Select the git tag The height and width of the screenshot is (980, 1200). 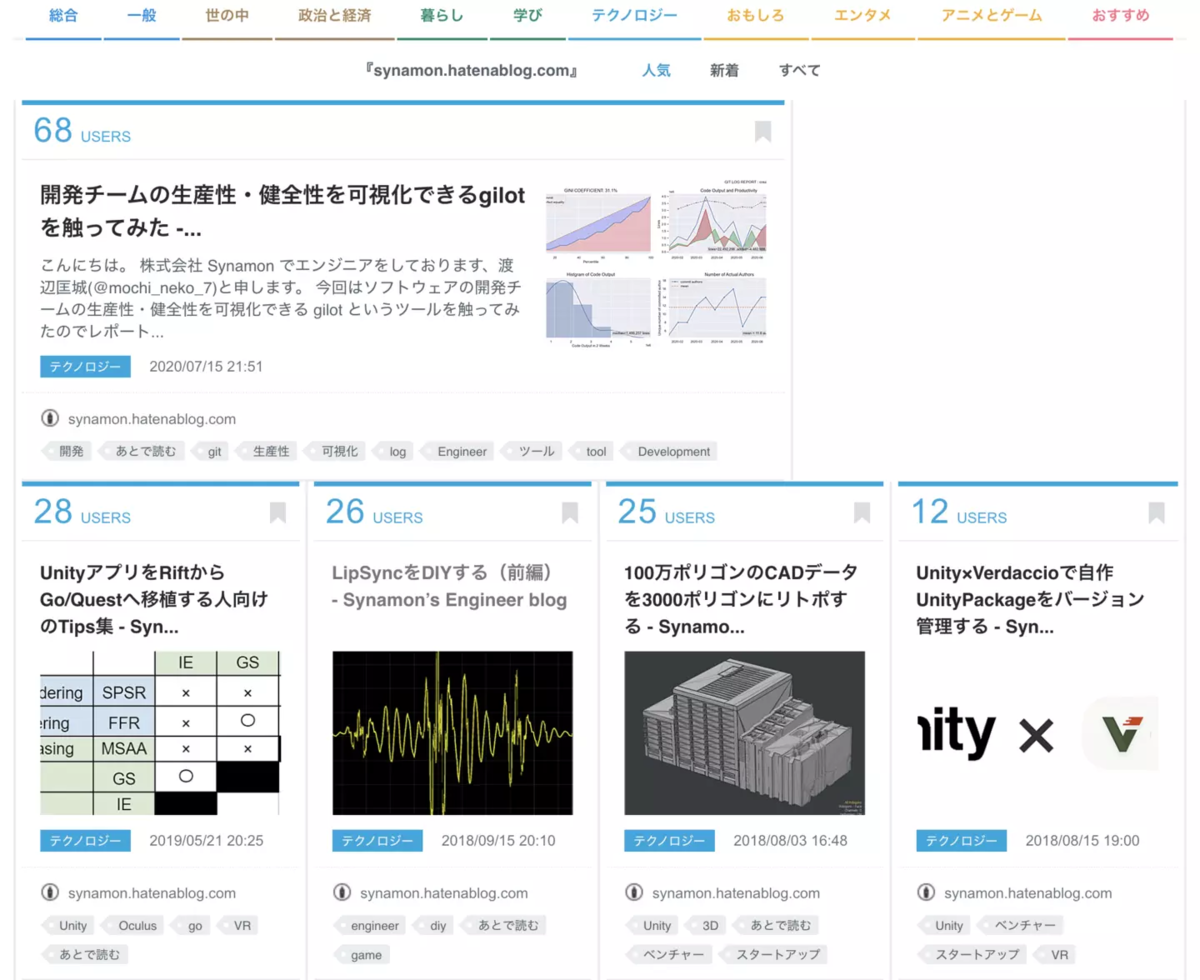pos(211,451)
